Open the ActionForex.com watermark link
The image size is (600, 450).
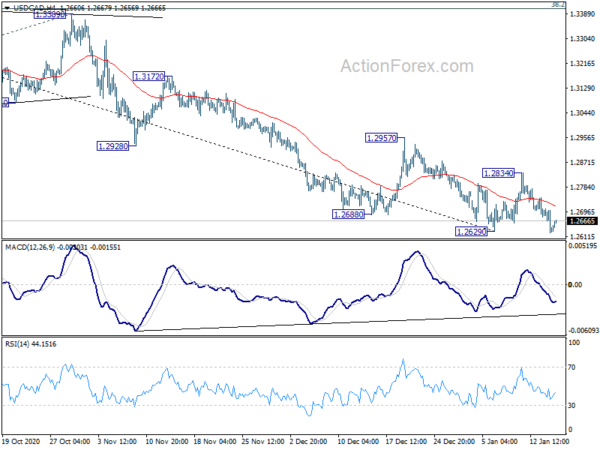[407, 66]
